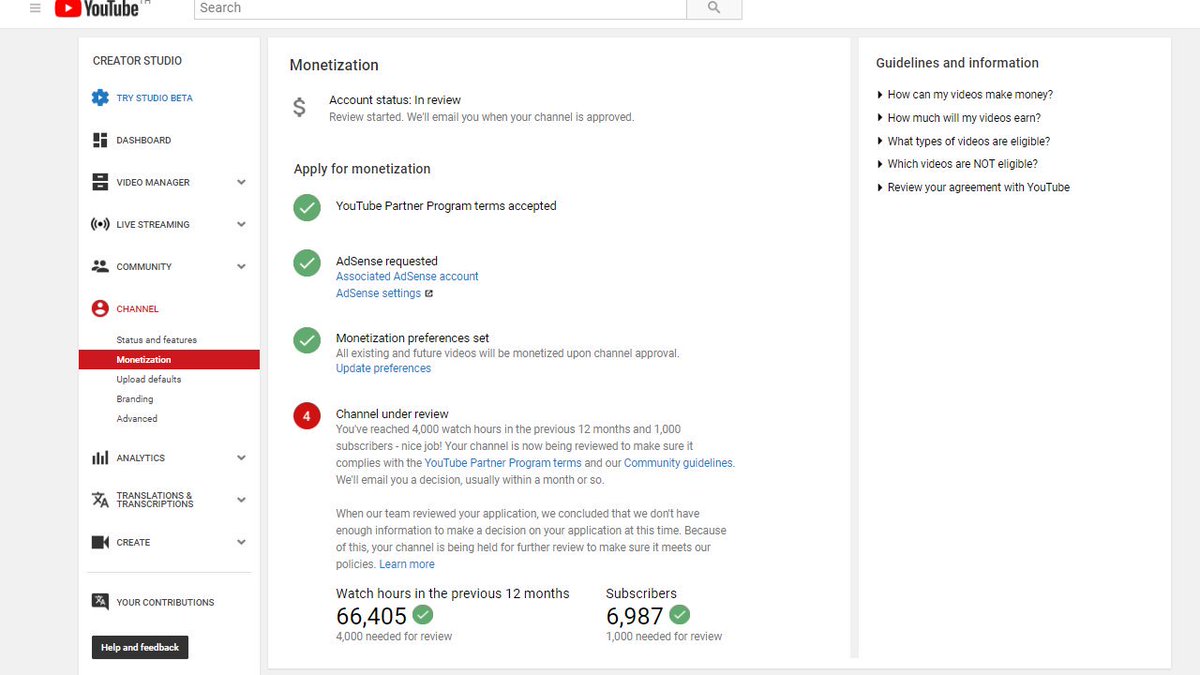Click 'Account status: In review' text
1200x675 pixels.
click(x=395, y=100)
